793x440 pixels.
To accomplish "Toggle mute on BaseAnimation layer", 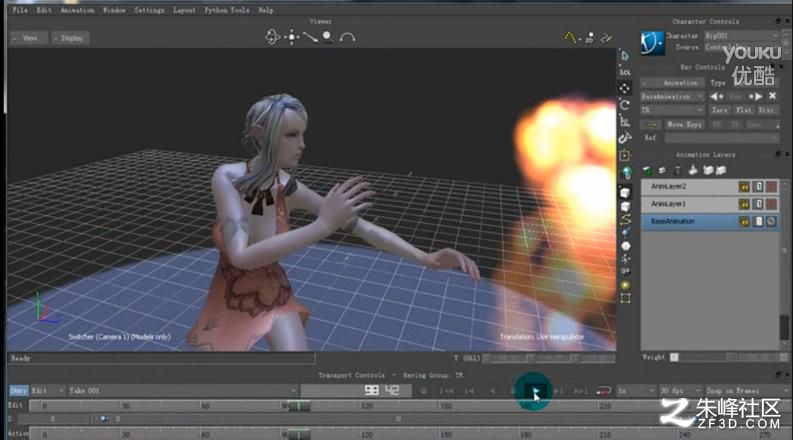I will (x=771, y=222).
